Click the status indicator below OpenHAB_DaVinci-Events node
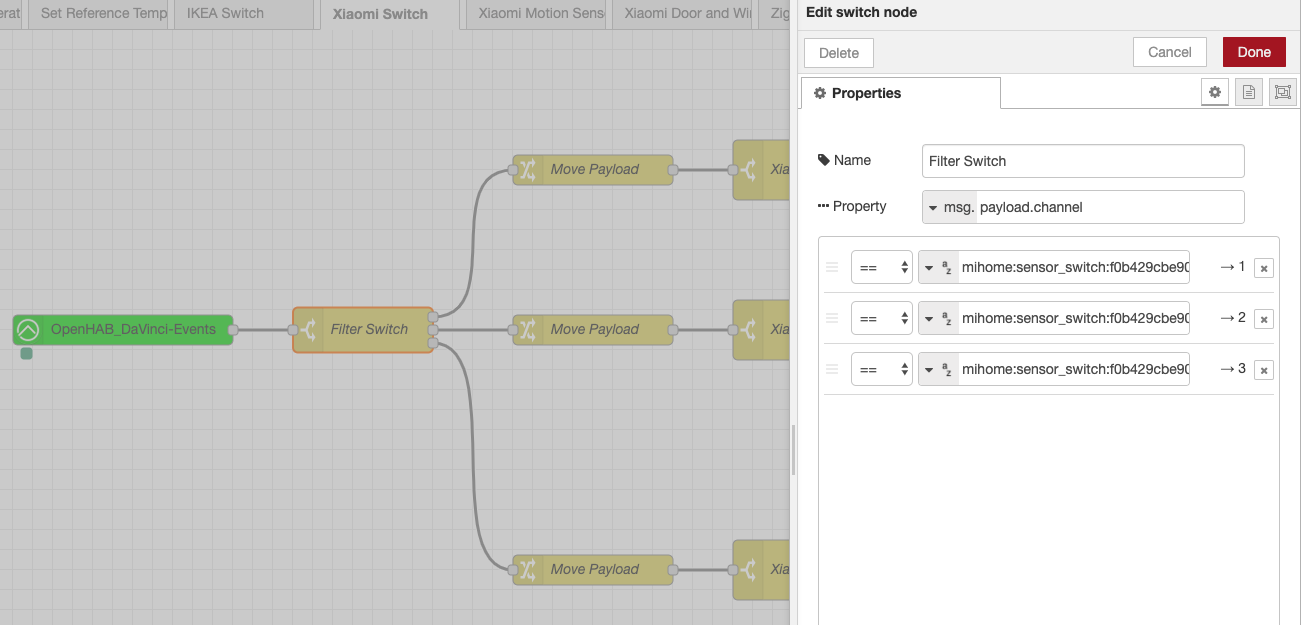Screen dimensions: 1301x625 click(26, 353)
